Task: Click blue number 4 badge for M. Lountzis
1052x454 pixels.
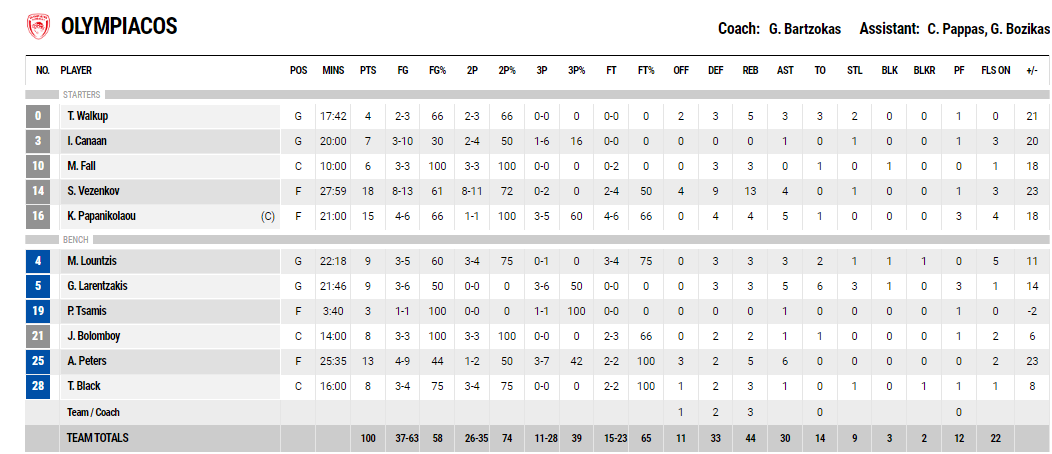Action: tap(38, 261)
